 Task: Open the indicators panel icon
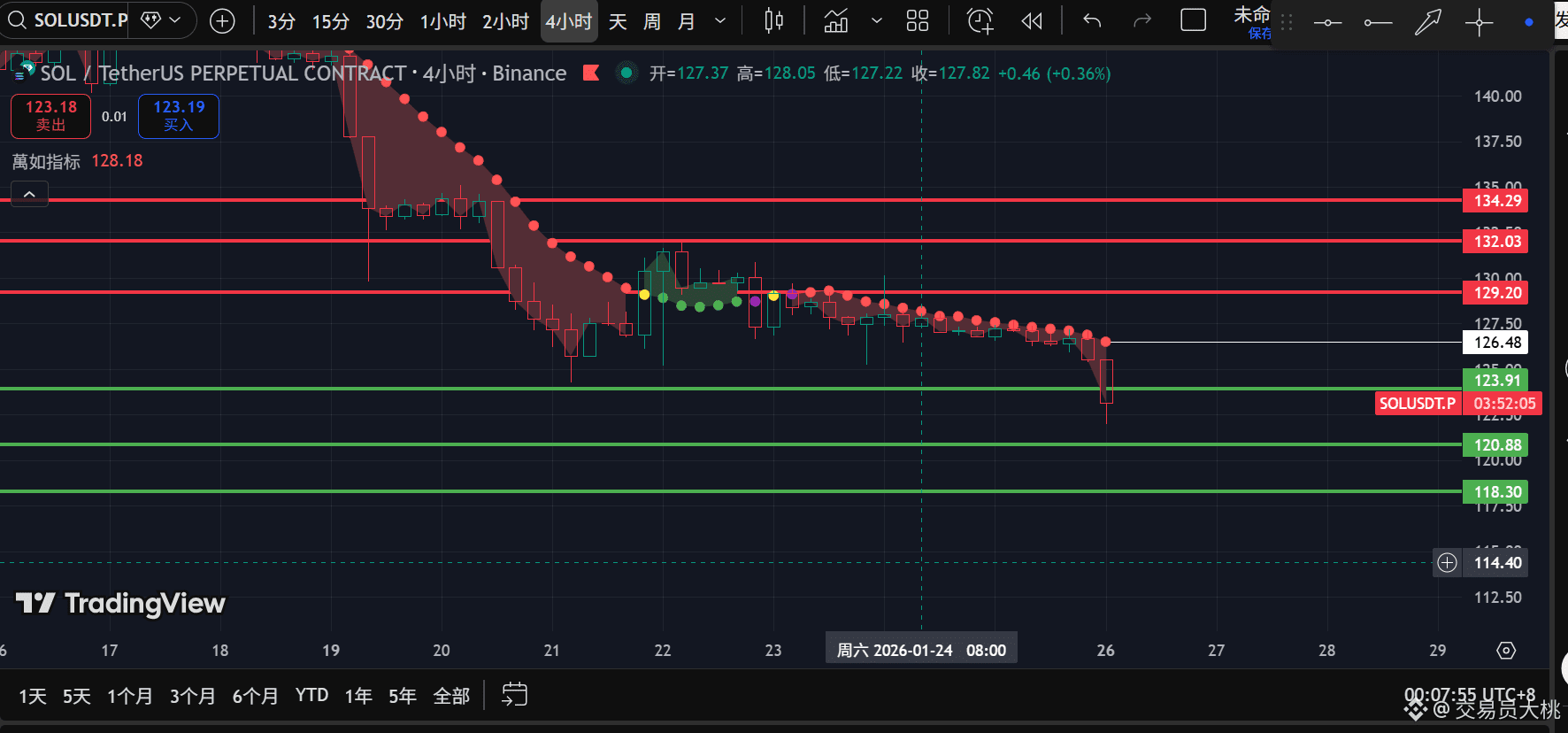[x=836, y=20]
